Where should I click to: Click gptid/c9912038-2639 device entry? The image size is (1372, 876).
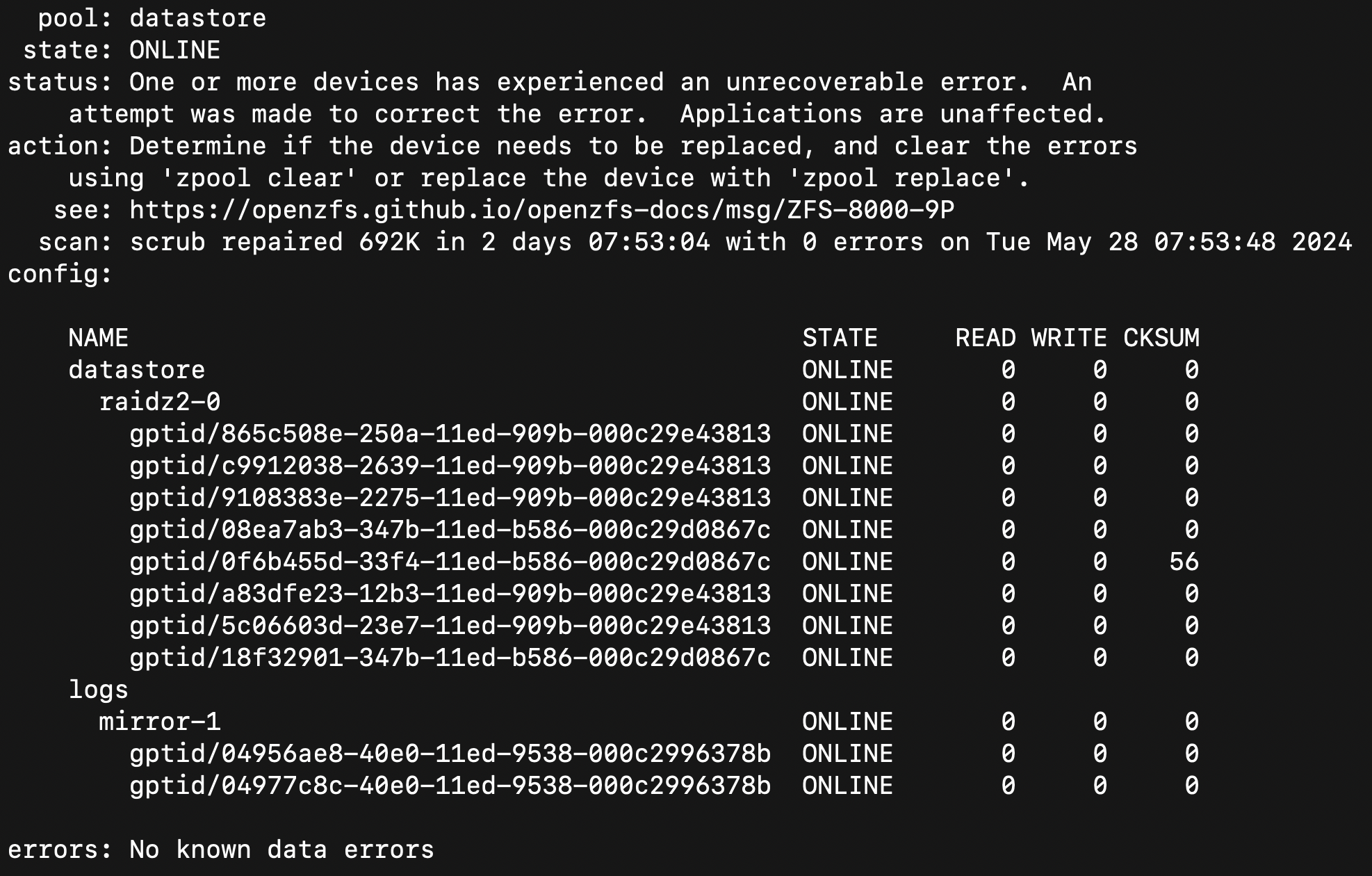pyautogui.click(x=450, y=466)
